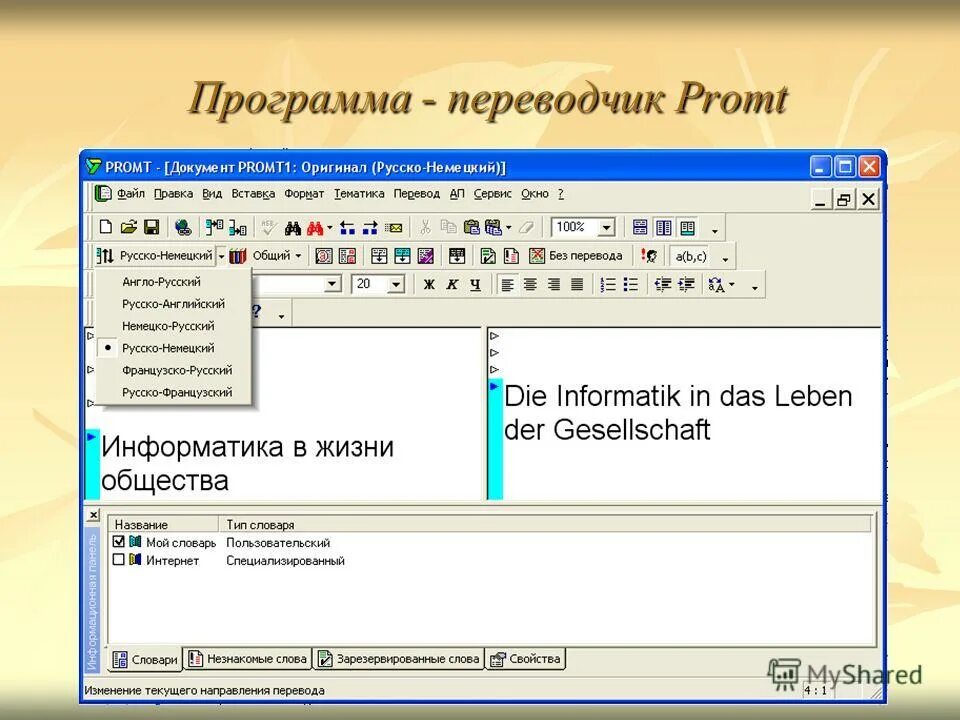Click the clipboard Paste icon

click(471, 228)
